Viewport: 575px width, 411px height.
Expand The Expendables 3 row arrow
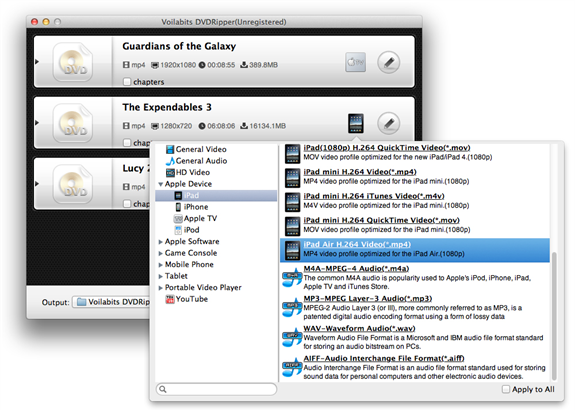[x=37, y=122]
